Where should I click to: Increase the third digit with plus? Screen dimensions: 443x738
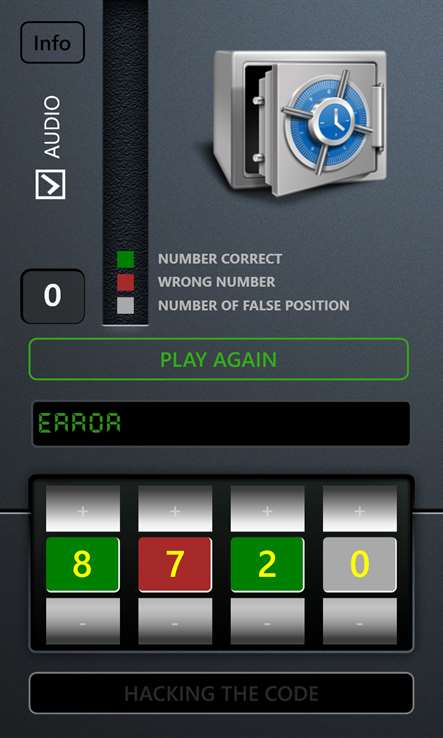point(267,508)
